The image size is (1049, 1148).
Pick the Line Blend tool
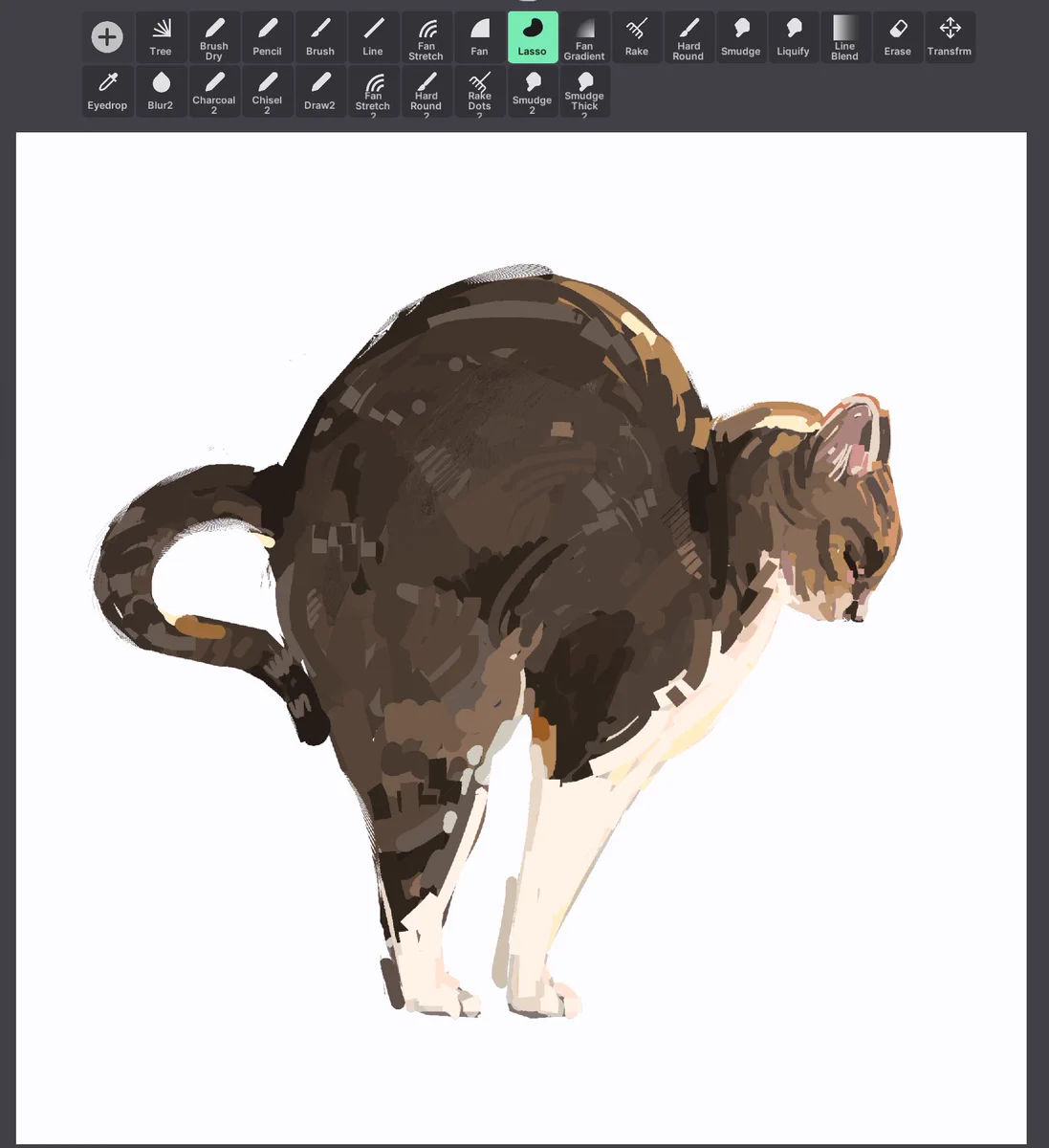[845, 37]
